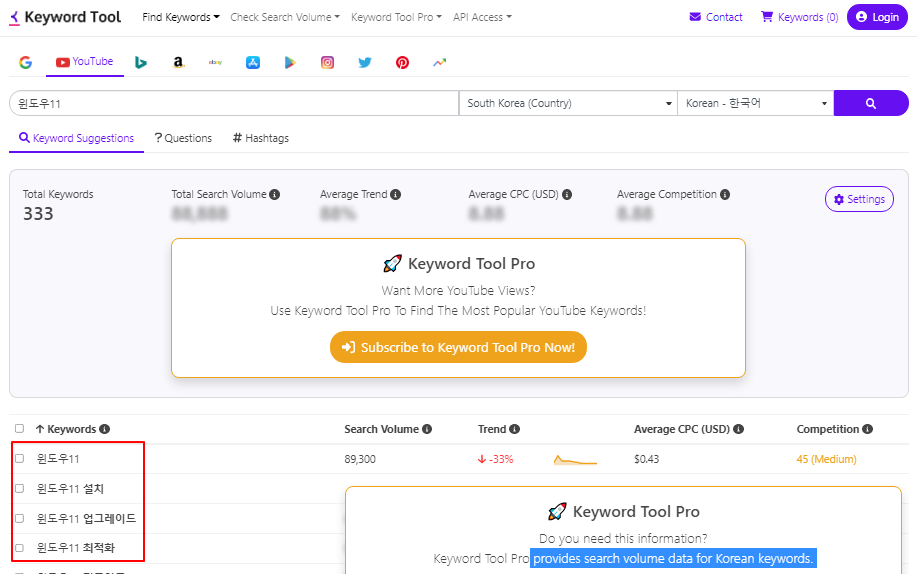Image resolution: width=917 pixels, height=574 pixels.
Task: Check the 윈도우11 업그레이드 keyword row
Action: pyautogui.click(x=19, y=518)
